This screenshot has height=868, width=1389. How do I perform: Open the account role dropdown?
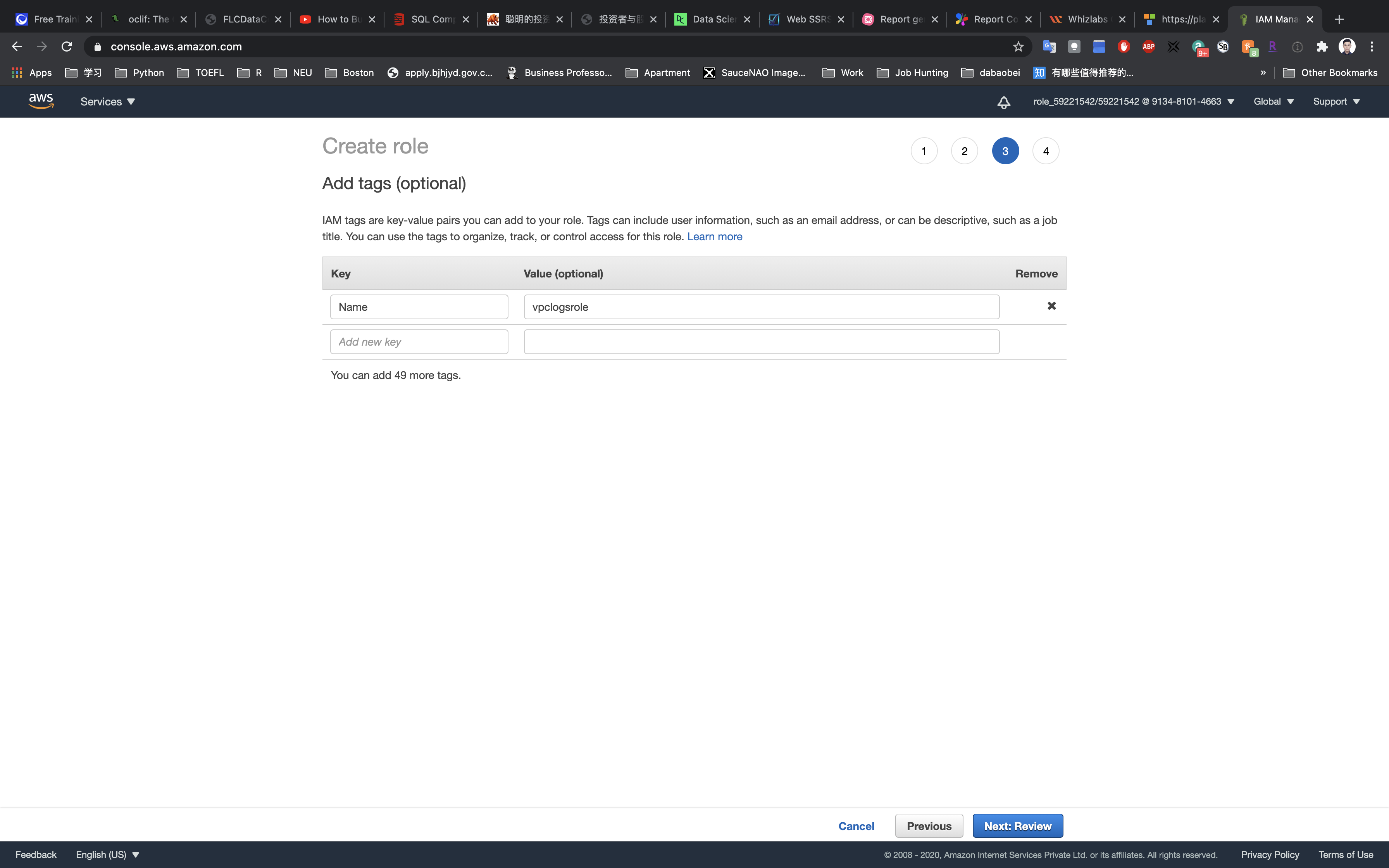coord(1133,102)
